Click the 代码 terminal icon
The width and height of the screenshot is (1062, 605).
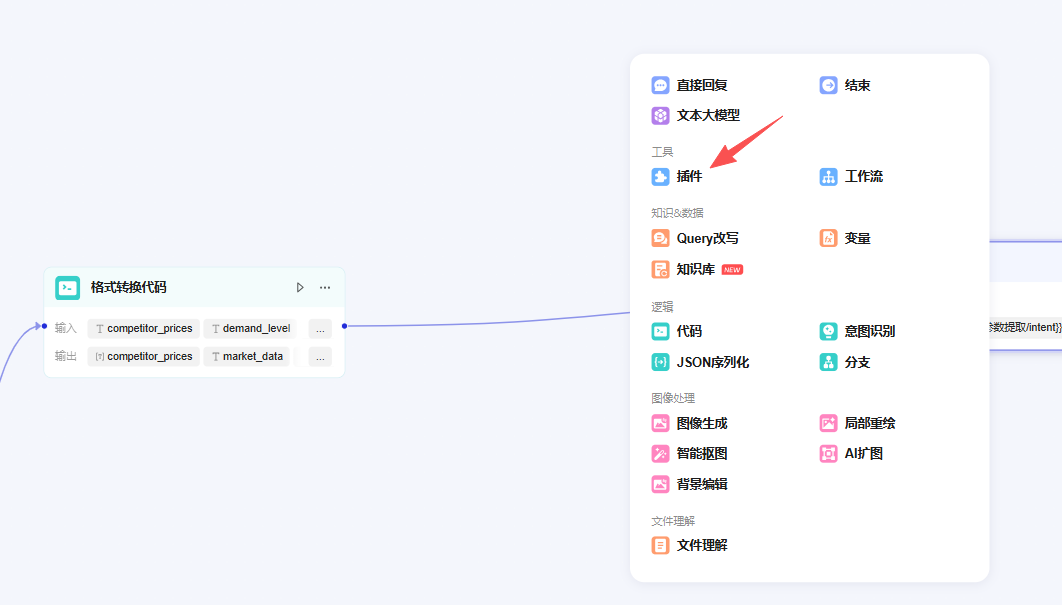click(660, 331)
